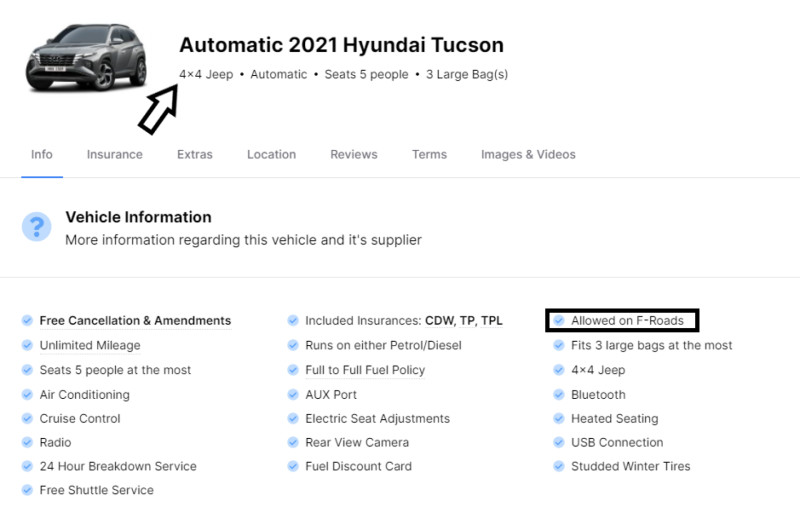800x513 pixels.
Task: Click 'Runs on either Petrol/Diesel' text
Action: tap(383, 346)
